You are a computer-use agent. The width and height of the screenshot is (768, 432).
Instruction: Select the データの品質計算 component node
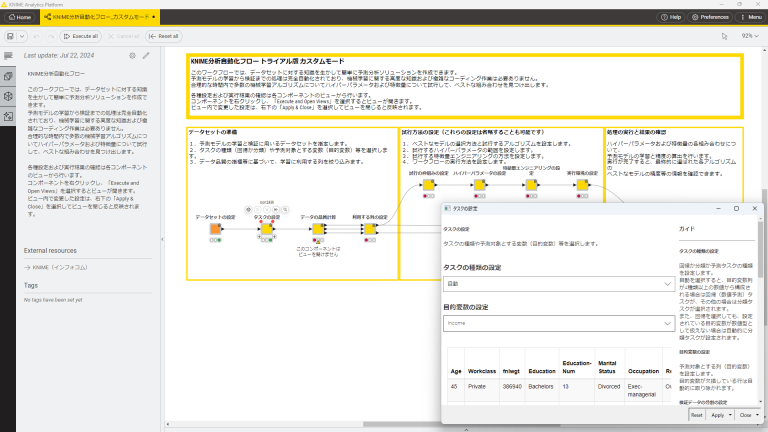(318, 229)
